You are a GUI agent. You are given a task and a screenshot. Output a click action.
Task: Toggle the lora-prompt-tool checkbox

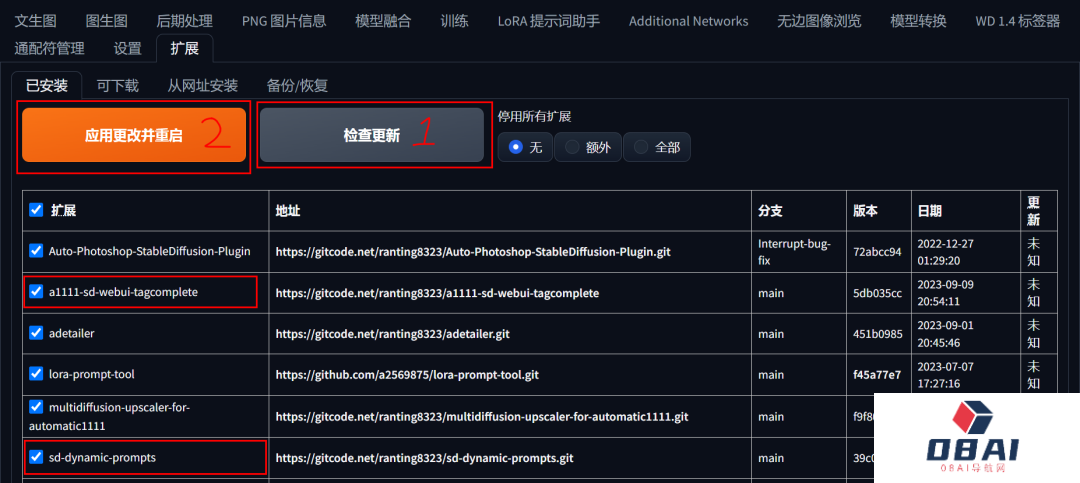coord(36,374)
